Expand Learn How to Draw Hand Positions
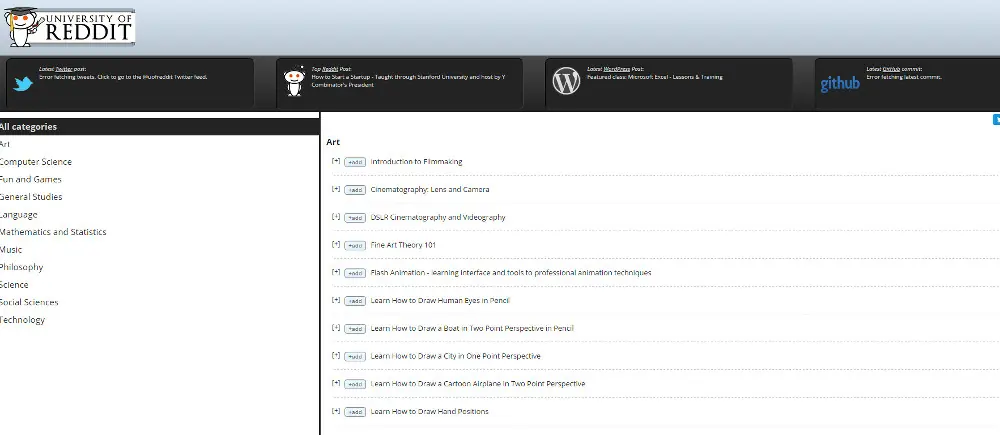The height and width of the screenshot is (435, 1000). point(336,411)
